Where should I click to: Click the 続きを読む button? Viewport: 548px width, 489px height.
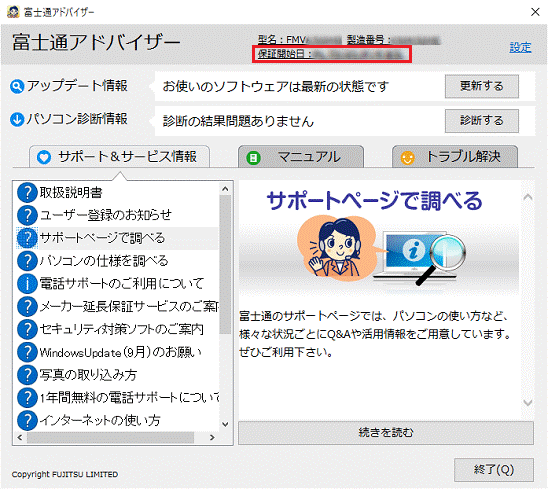point(386,433)
